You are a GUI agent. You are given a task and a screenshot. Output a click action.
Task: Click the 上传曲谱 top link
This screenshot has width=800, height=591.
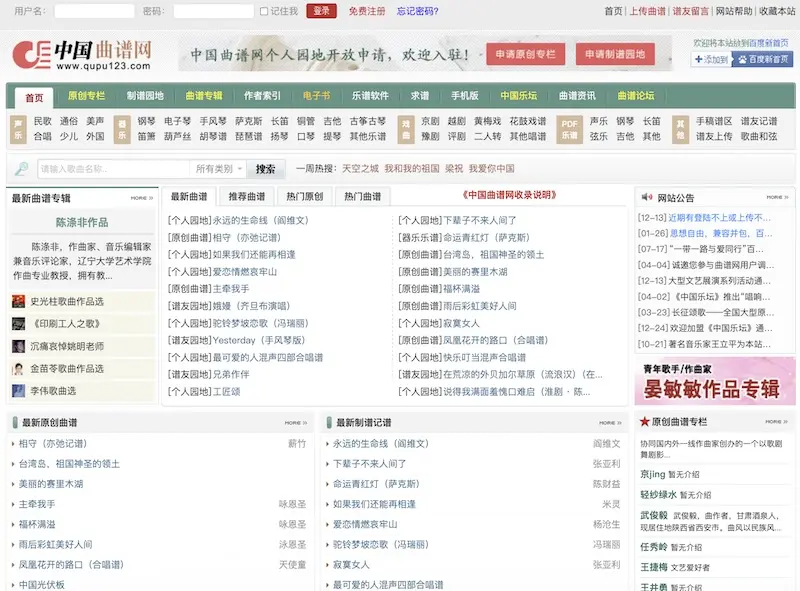pos(647,11)
